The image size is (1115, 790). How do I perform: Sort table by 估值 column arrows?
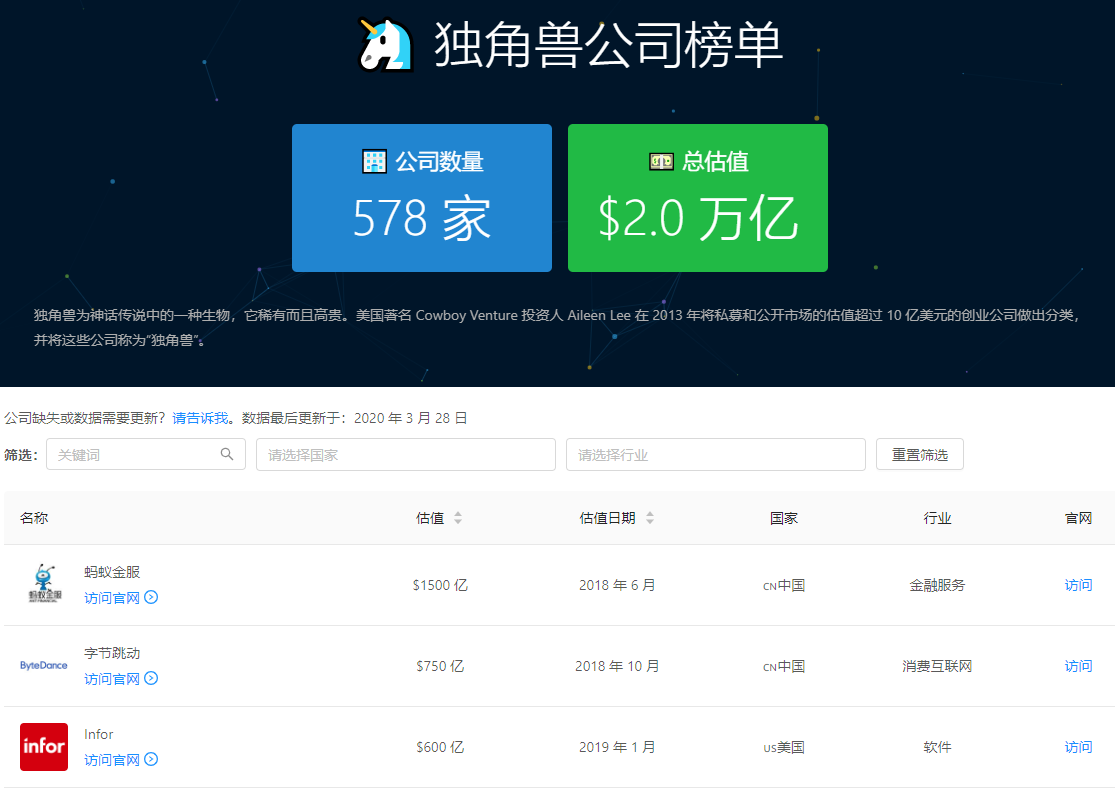tap(458, 518)
